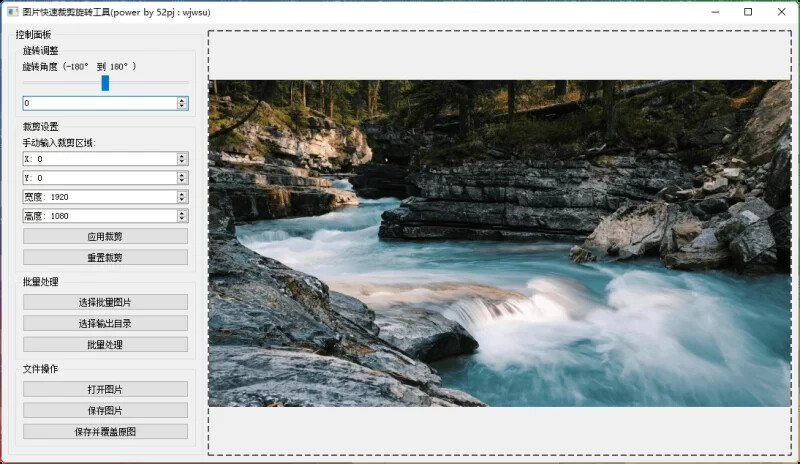Click the rotation angle slider handle

pyautogui.click(x=105, y=83)
